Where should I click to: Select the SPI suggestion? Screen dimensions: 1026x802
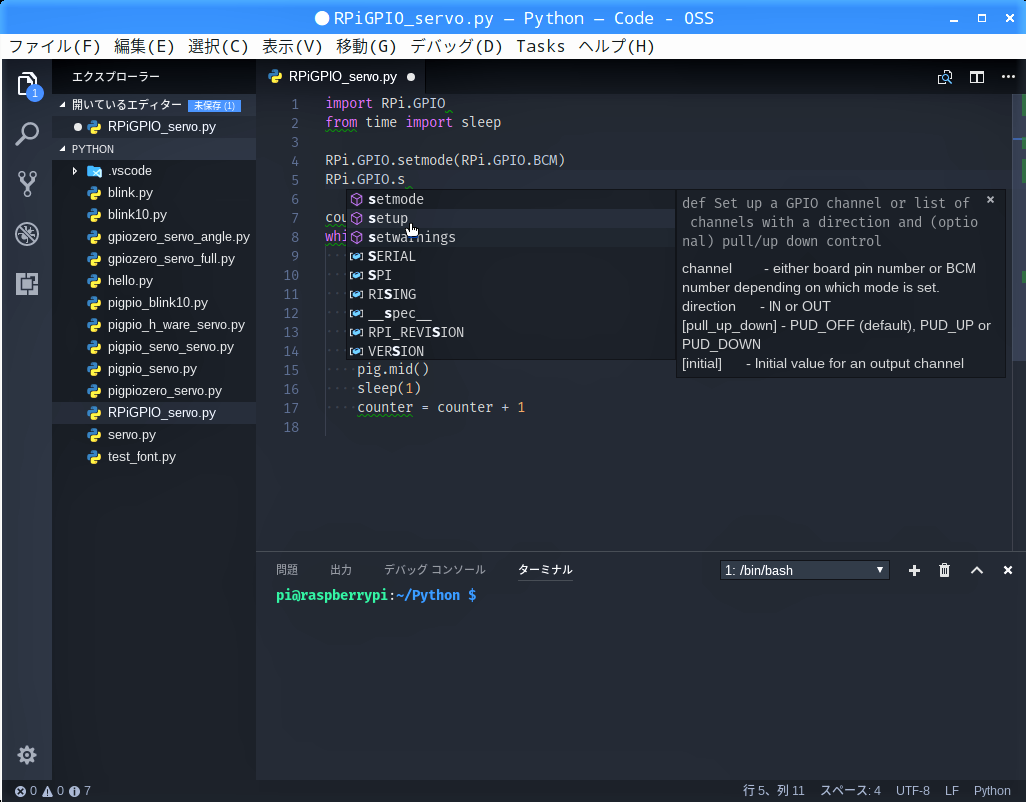510,275
